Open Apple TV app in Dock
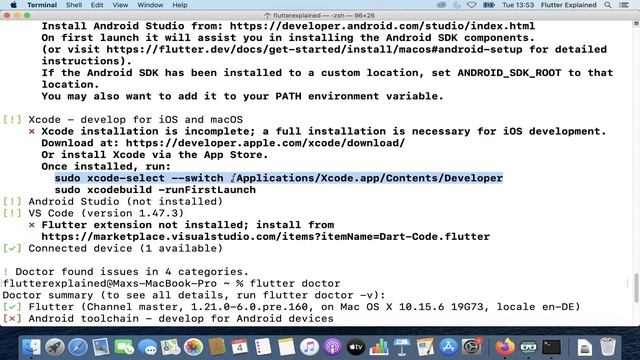 click(x=356, y=347)
